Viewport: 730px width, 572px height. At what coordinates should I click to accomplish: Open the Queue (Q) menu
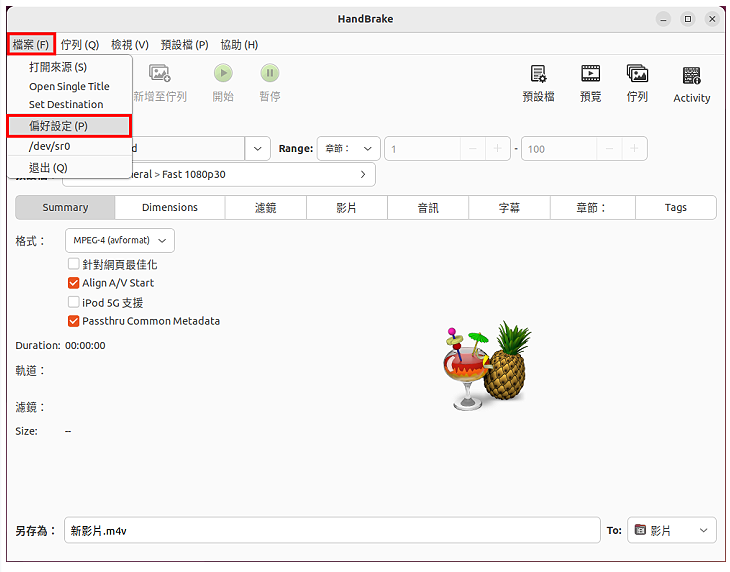tap(80, 45)
